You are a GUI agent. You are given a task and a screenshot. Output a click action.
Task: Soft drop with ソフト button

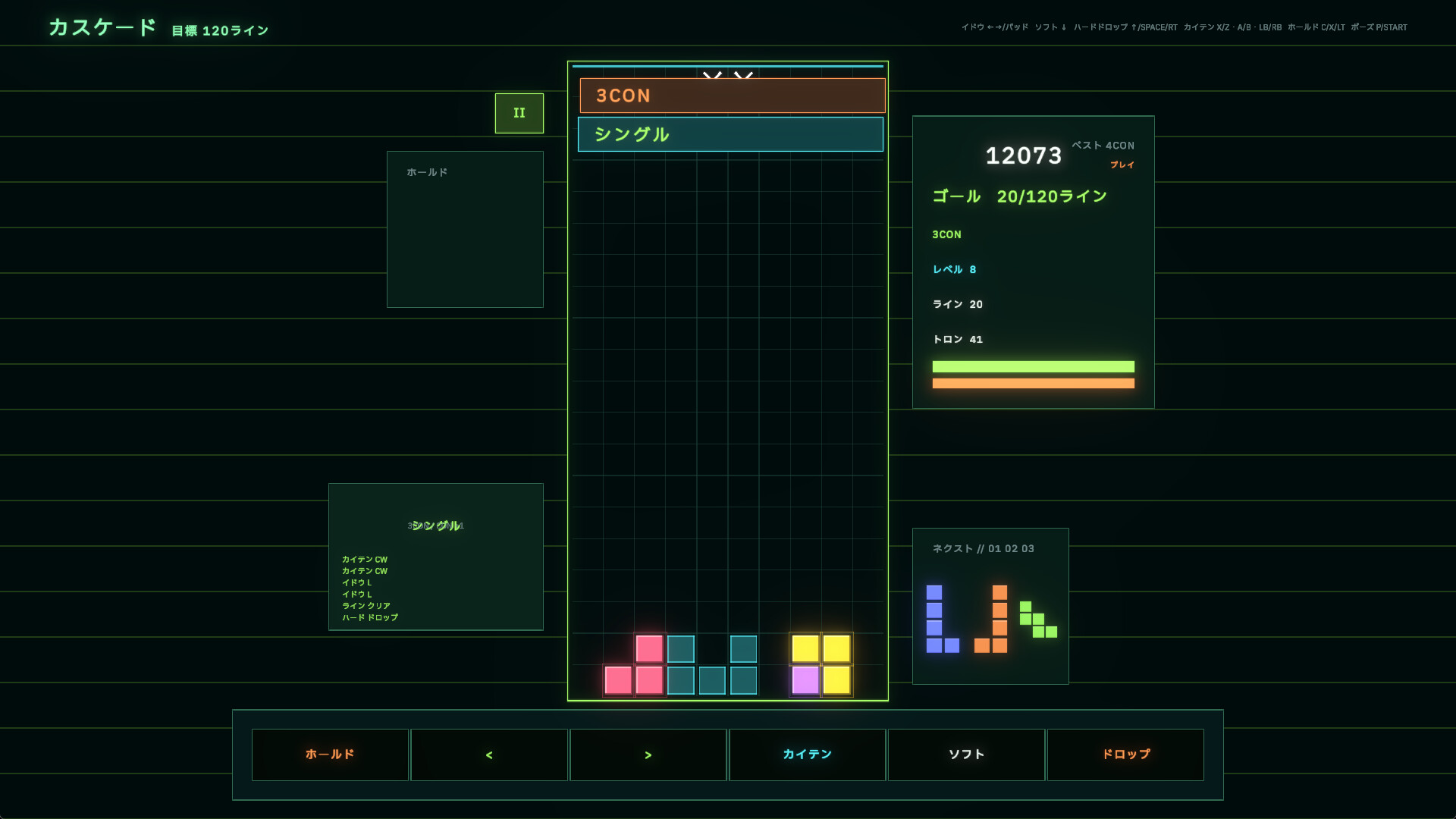[x=967, y=755]
